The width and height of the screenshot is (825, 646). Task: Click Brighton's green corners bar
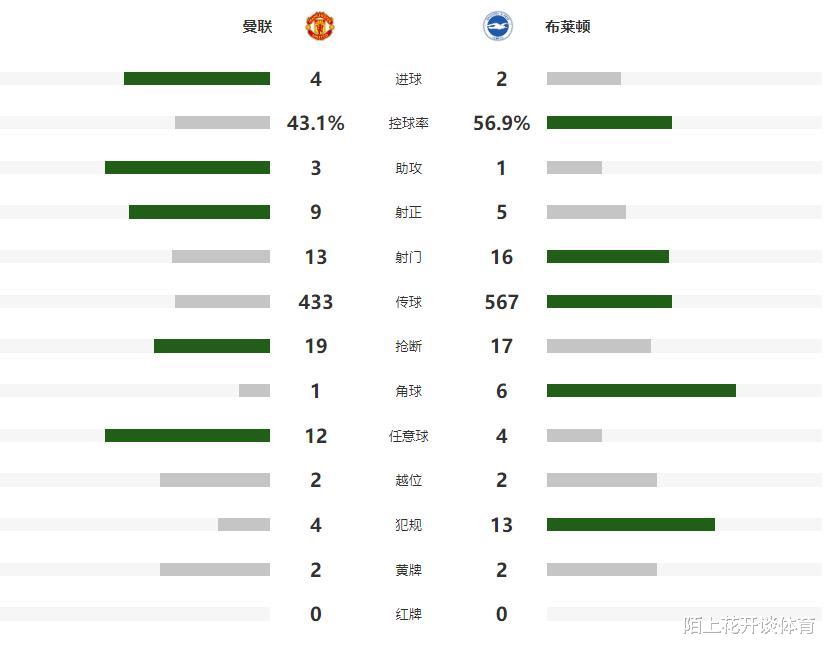pyautogui.click(x=641, y=390)
